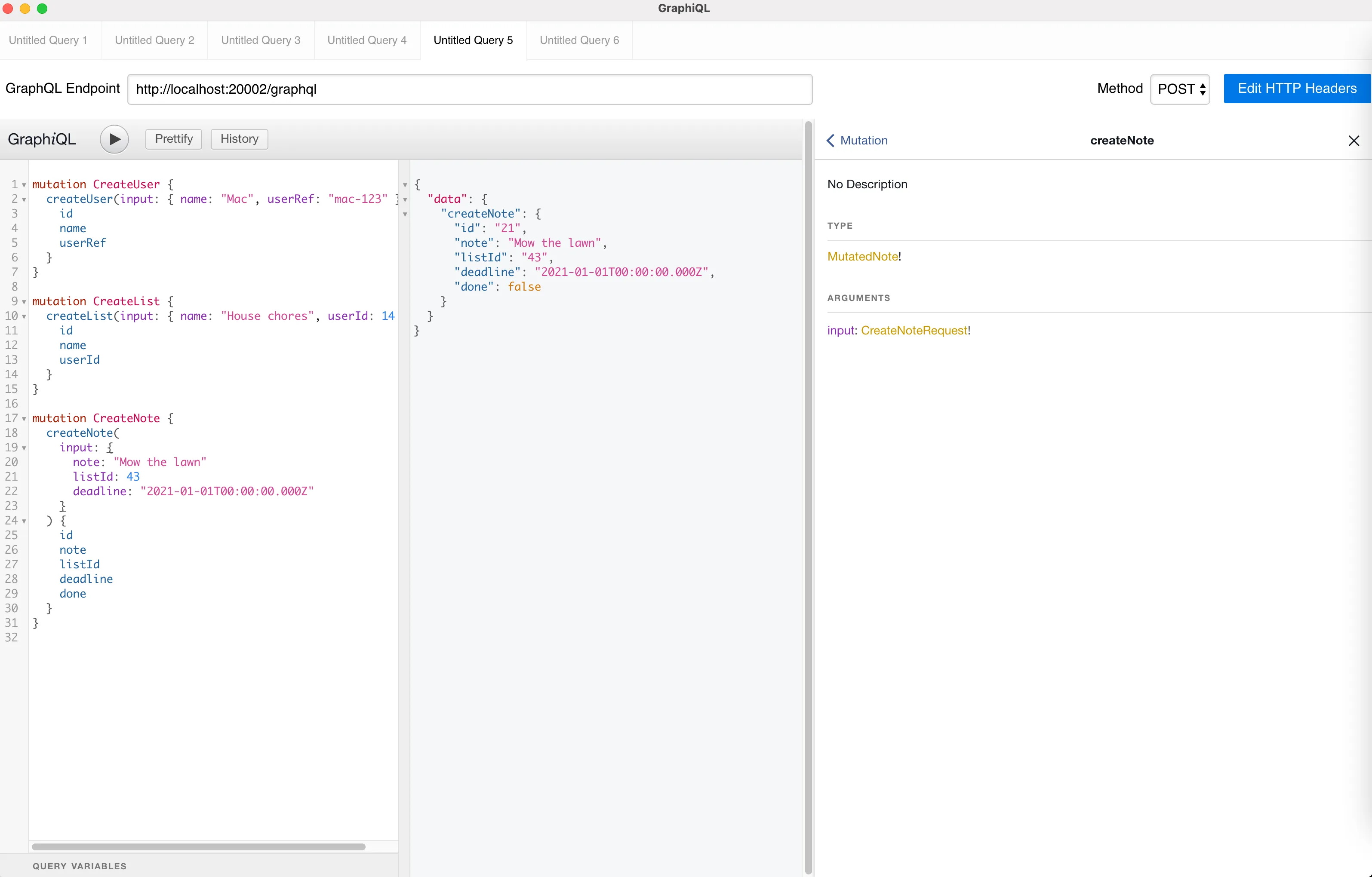The width and height of the screenshot is (1372, 877).
Task: Fold the createList field at line 10
Action: pyautogui.click(x=24, y=316)
